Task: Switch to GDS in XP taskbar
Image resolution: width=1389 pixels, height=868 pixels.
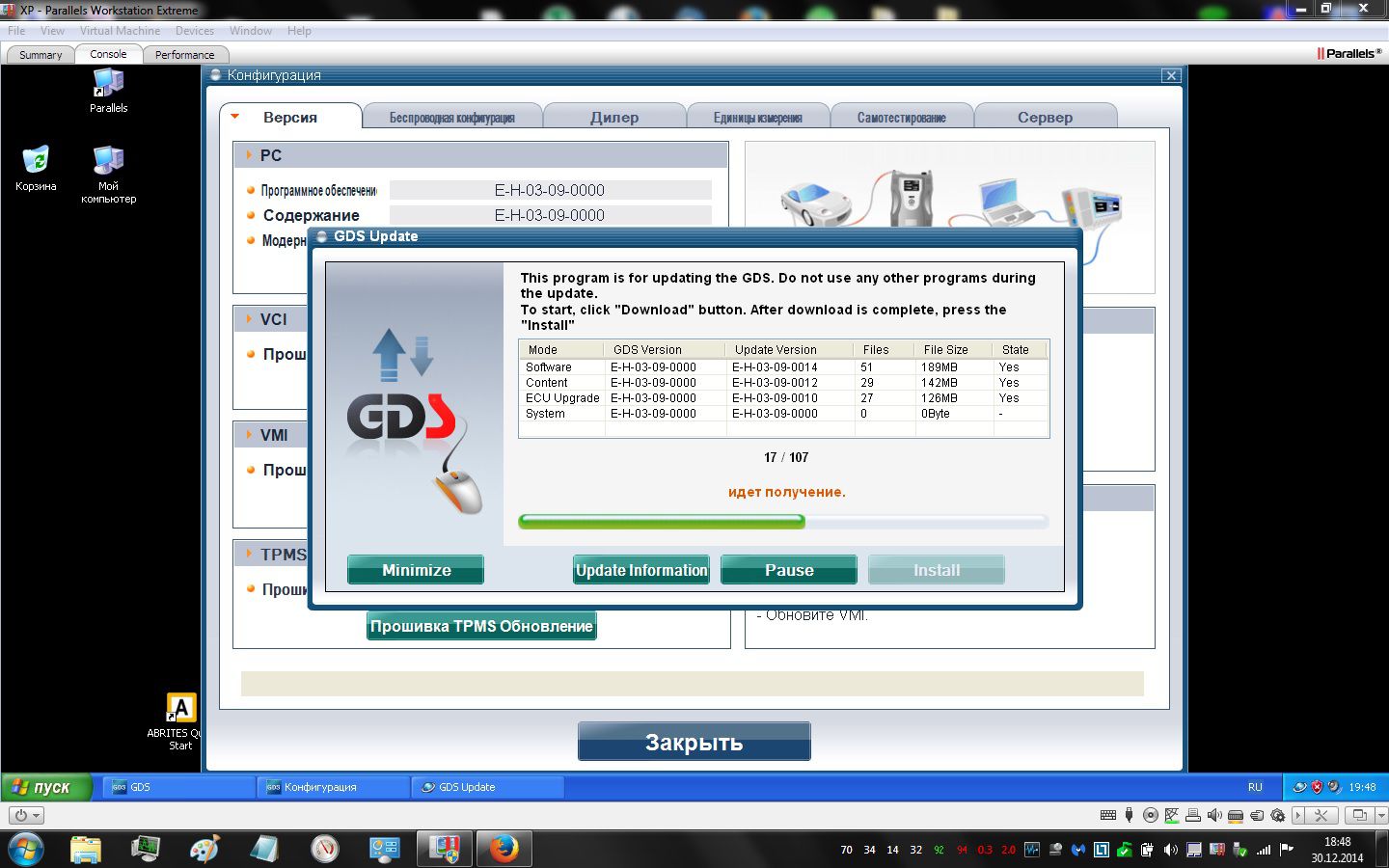Action: [x=178, y=787]
